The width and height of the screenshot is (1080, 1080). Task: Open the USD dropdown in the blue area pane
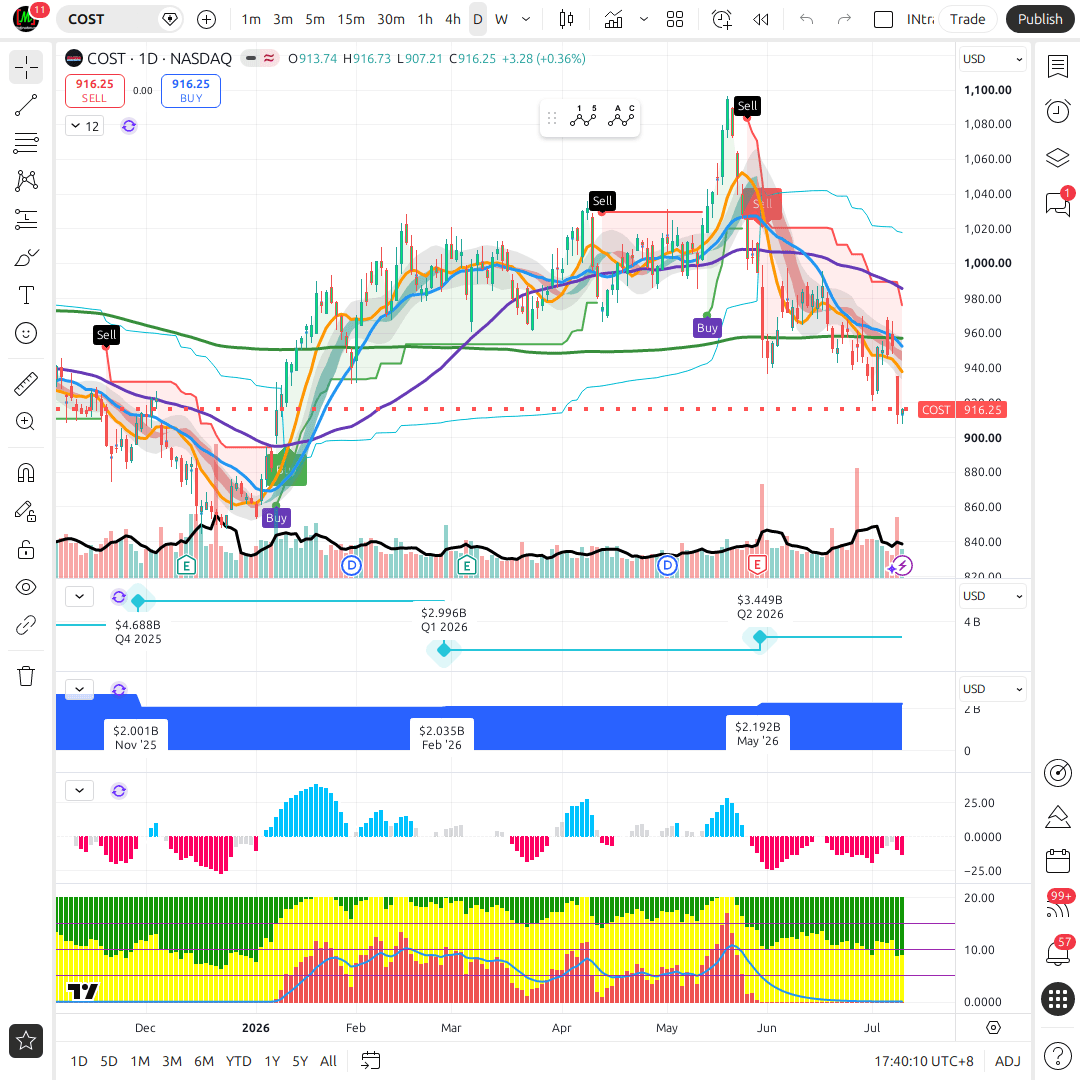coord(992,689)
